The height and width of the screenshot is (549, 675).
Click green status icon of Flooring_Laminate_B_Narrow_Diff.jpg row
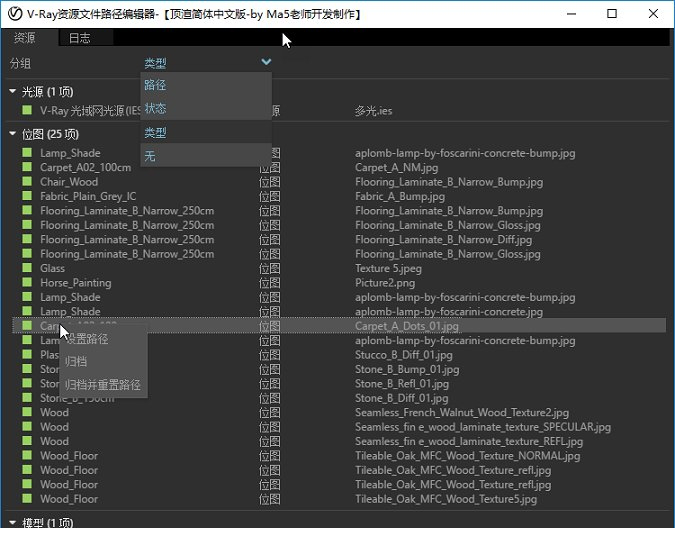pos(27,239)
